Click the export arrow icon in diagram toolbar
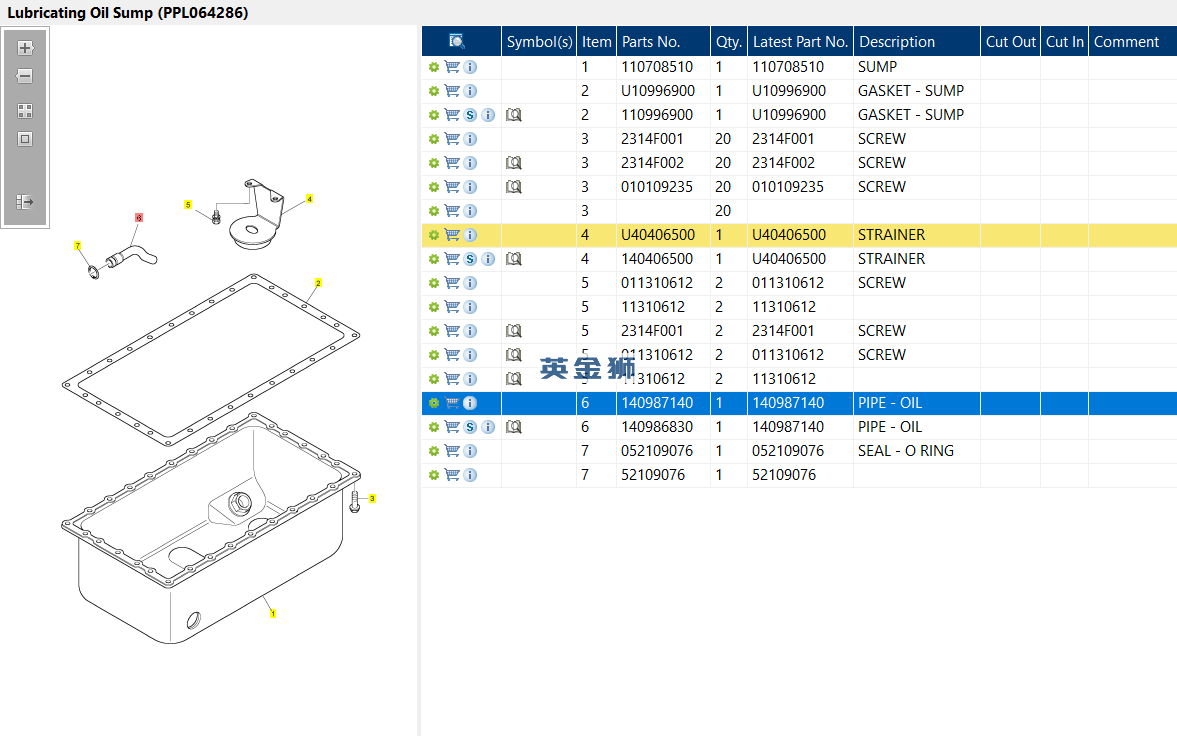1177x736 pixels. pos(25,201)
